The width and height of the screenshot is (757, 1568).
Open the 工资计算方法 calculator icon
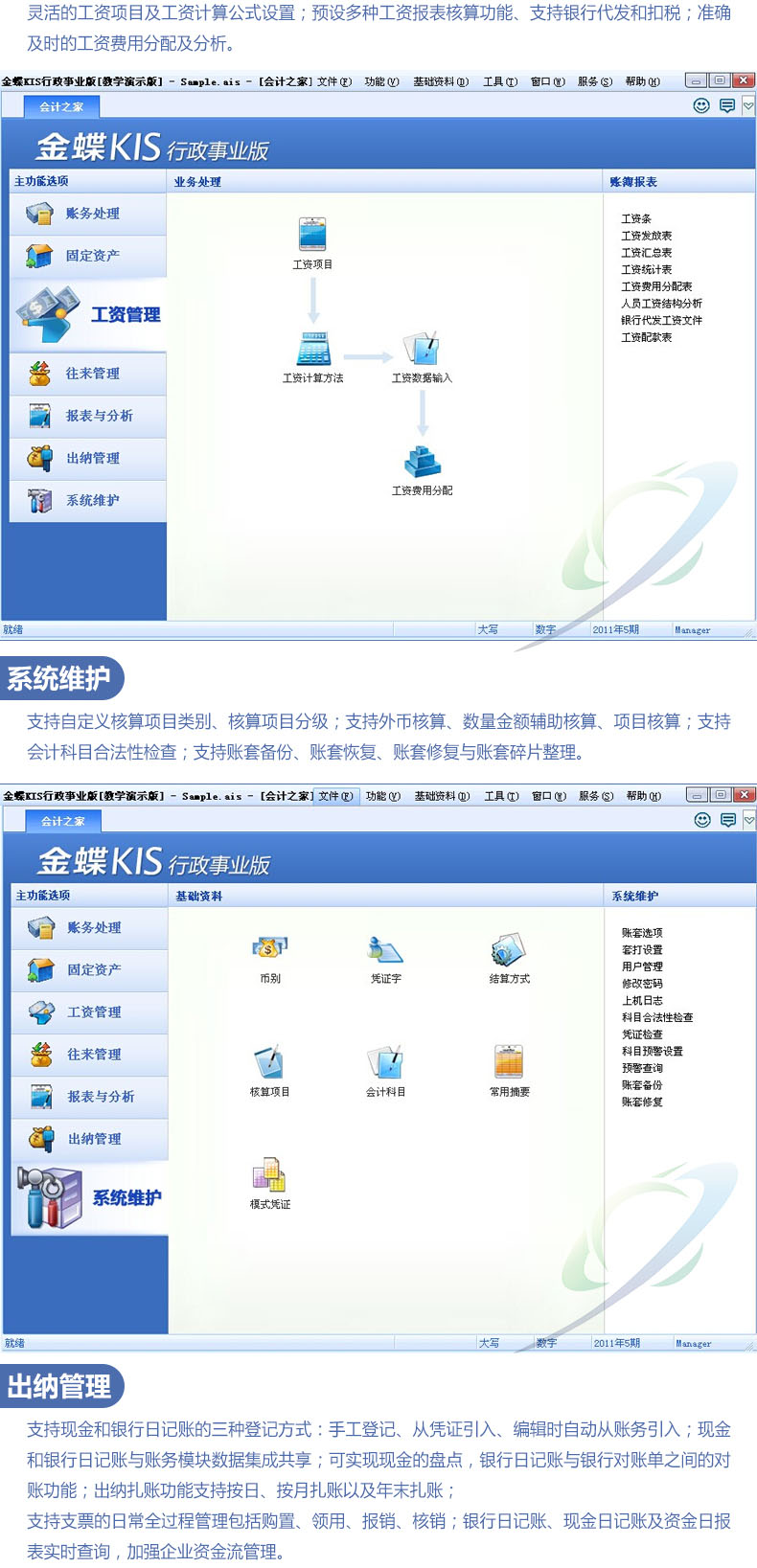click(312, 348)
